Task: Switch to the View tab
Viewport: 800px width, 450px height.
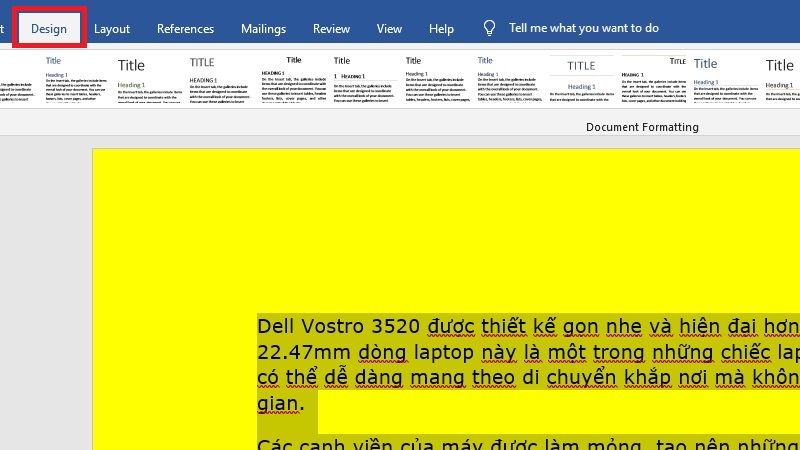Action: [x=389, y=29]
